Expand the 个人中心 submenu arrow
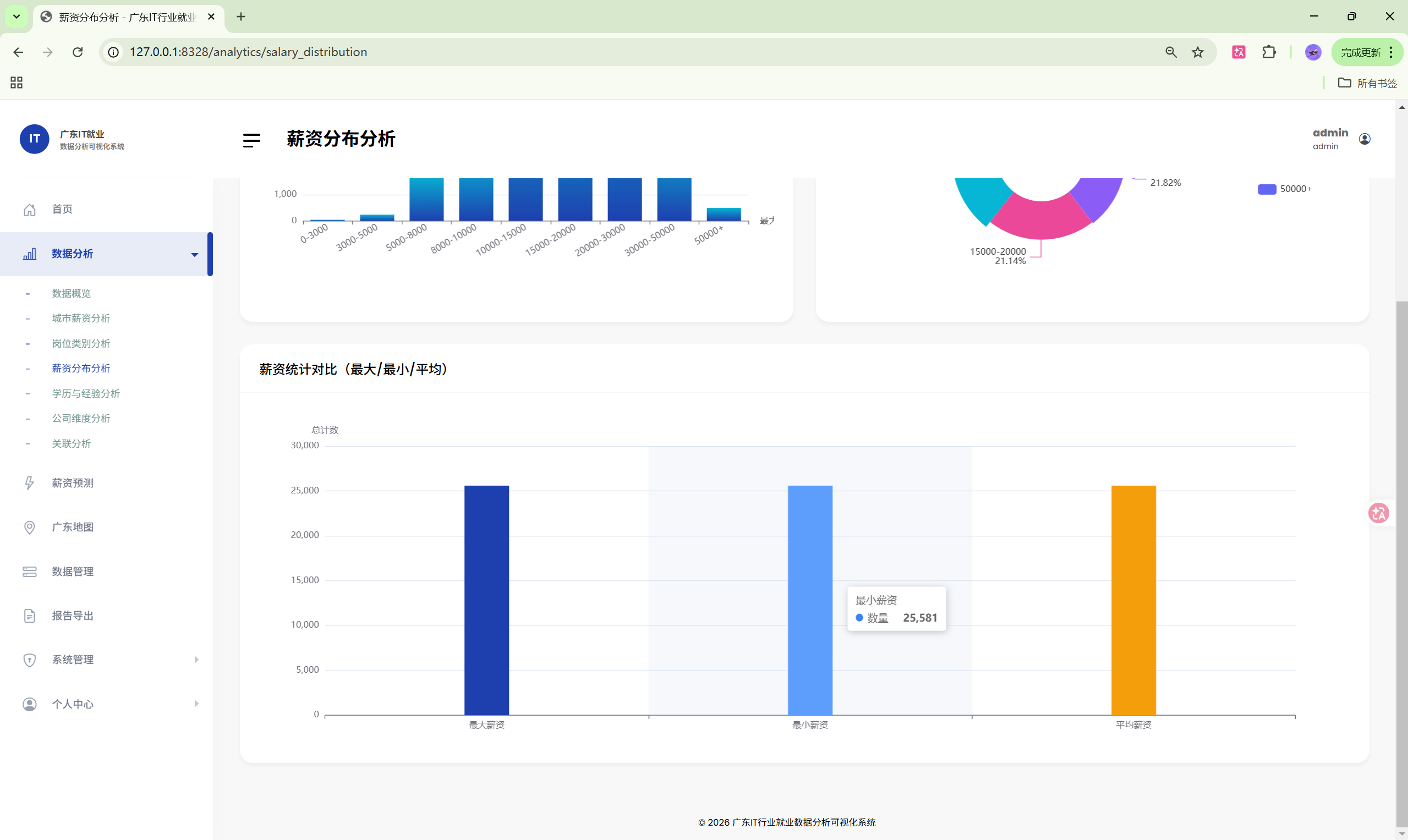 pos(196,704)
